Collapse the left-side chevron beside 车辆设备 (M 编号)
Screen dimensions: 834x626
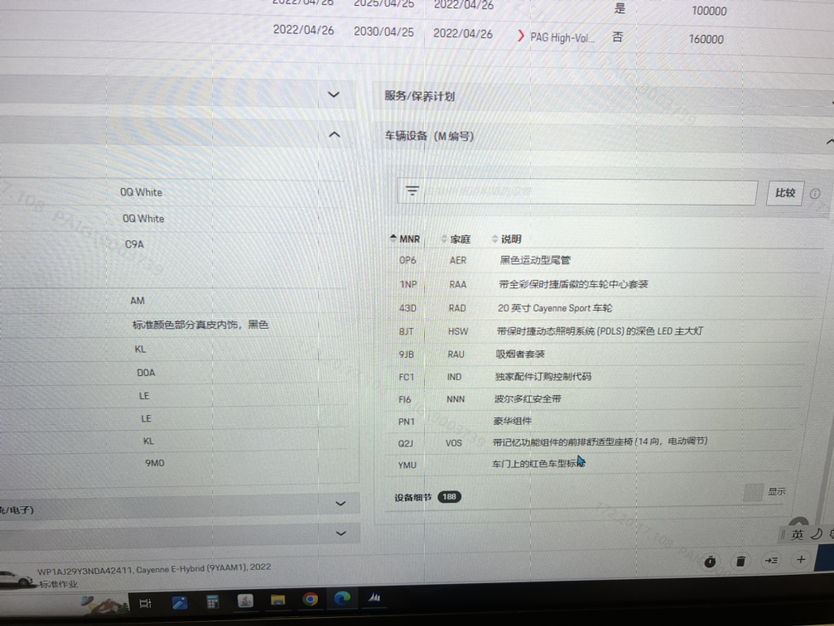(334, 135)
